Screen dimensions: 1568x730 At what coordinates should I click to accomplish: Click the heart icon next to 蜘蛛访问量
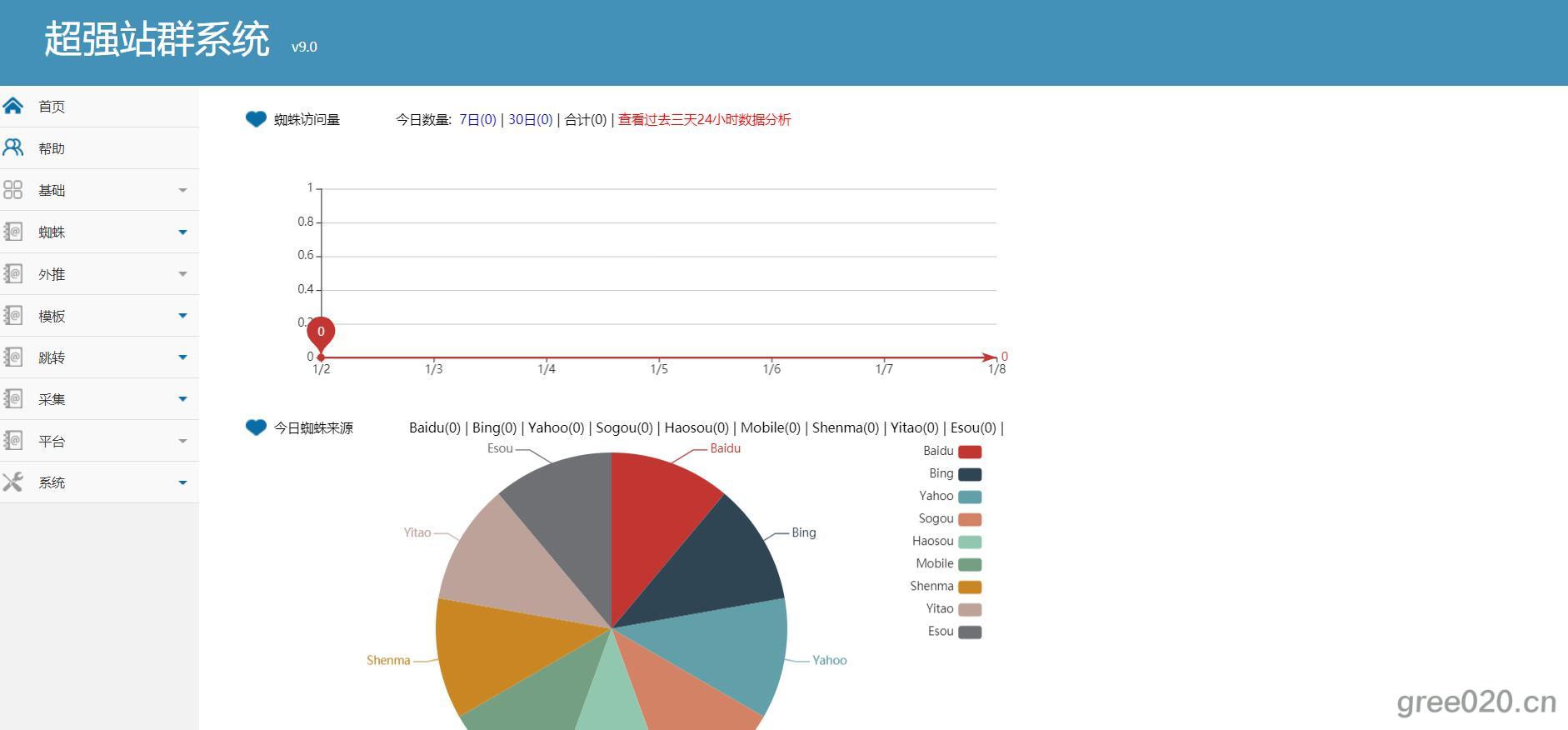256,119
